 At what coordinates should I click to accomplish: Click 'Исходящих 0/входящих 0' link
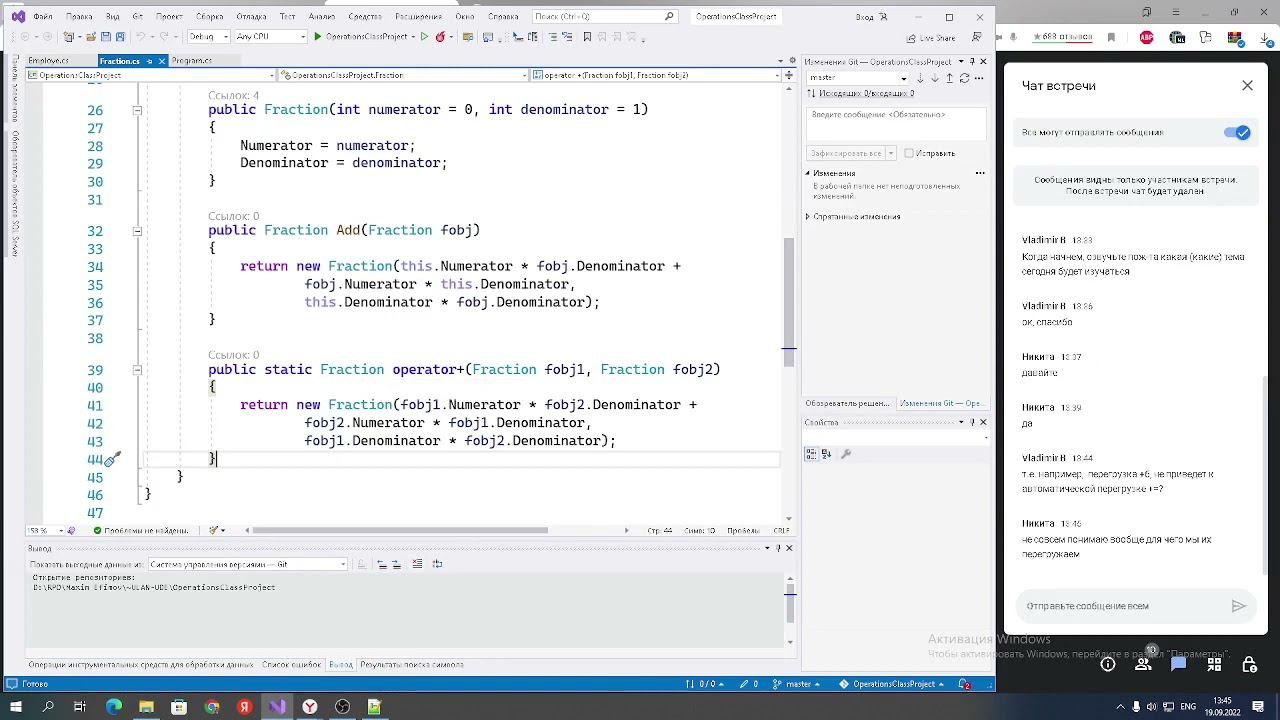pyautogui.click(x=868, y=93)
